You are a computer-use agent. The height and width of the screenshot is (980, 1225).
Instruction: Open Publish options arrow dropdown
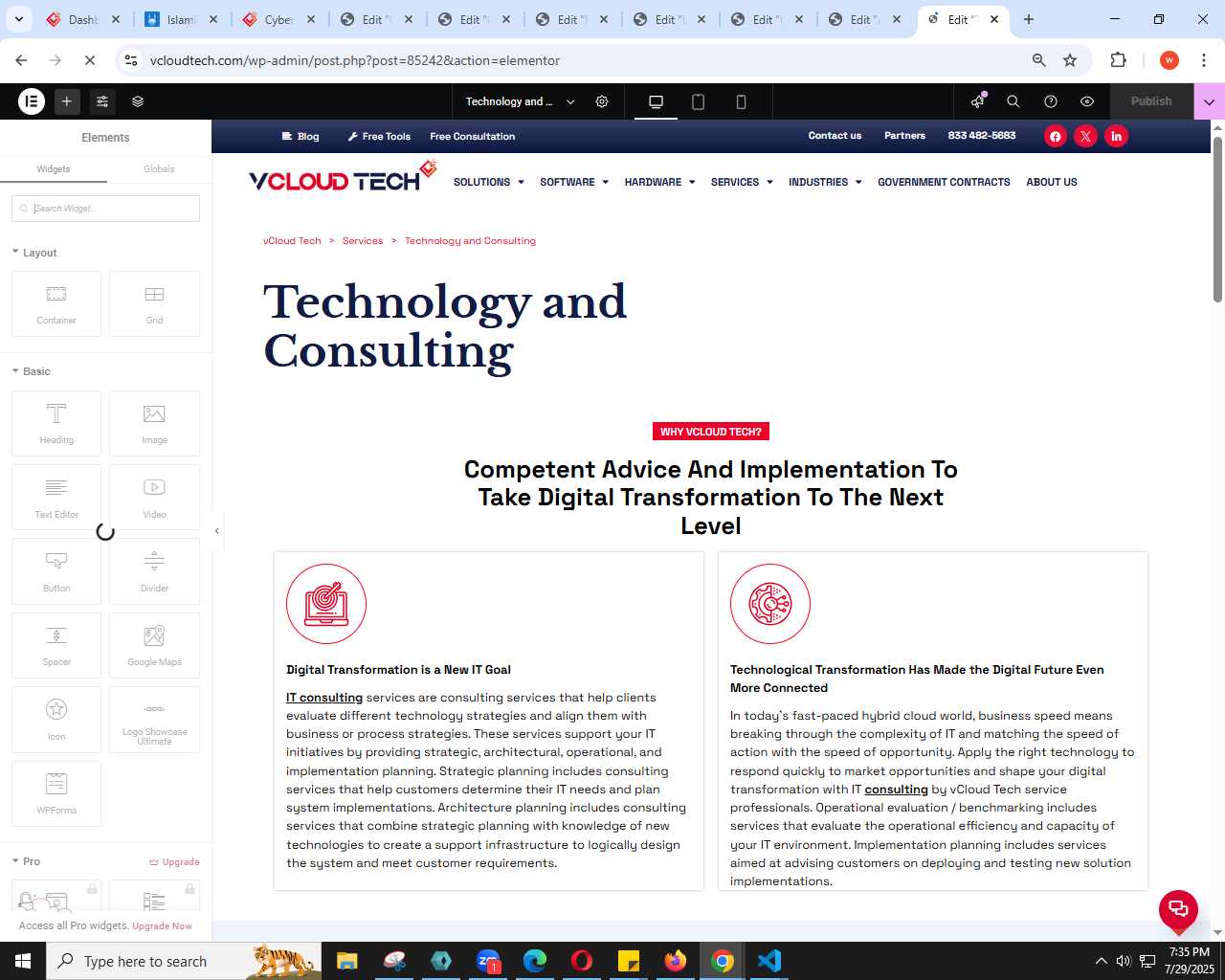pos(1209,101)
